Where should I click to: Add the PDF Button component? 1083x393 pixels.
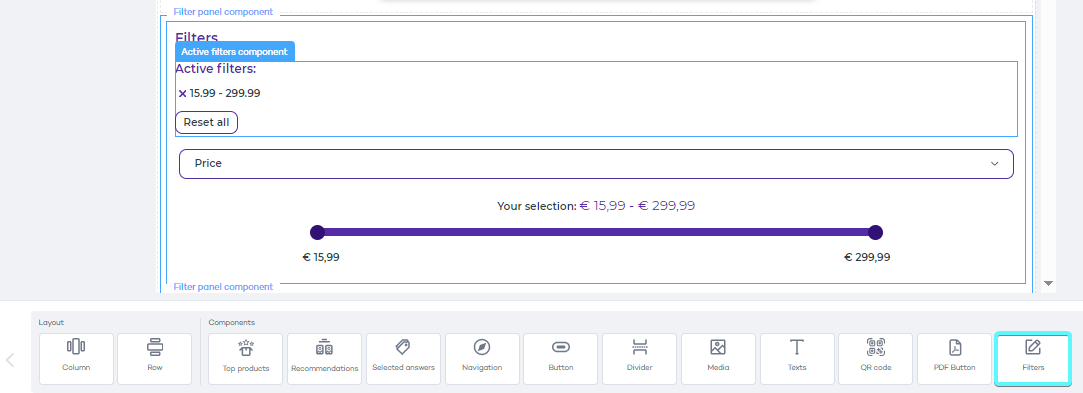click(x=955, y=359)
